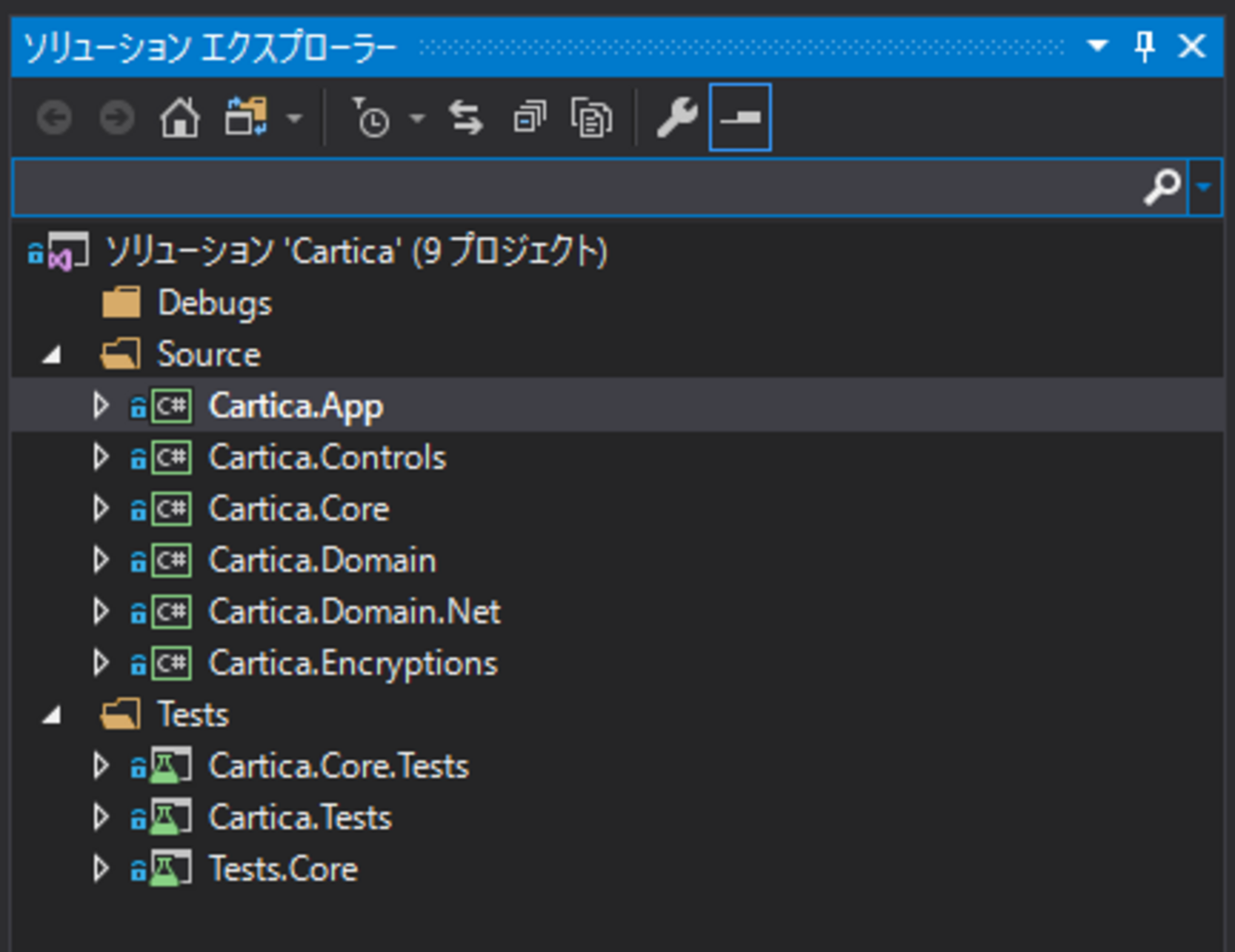Open Properties with the wrench icon
Screen dimensions: 1235x952
click(x=676, y=119)
